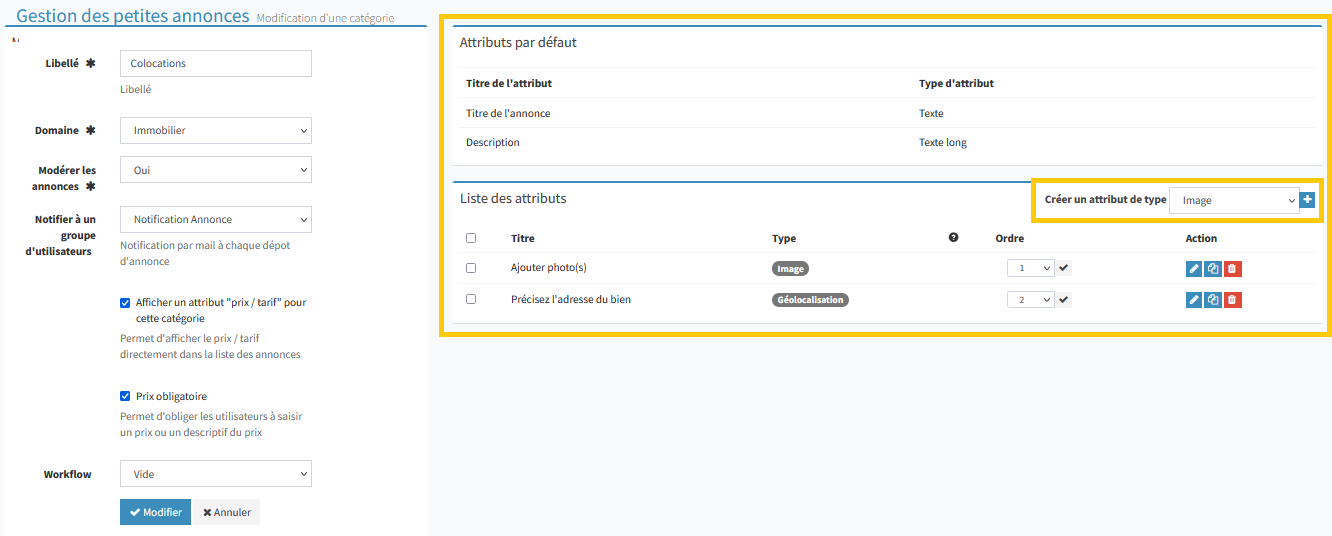Click the Modifier button
The height and width of the screenshot is (536, 1332).
(155, 512)
